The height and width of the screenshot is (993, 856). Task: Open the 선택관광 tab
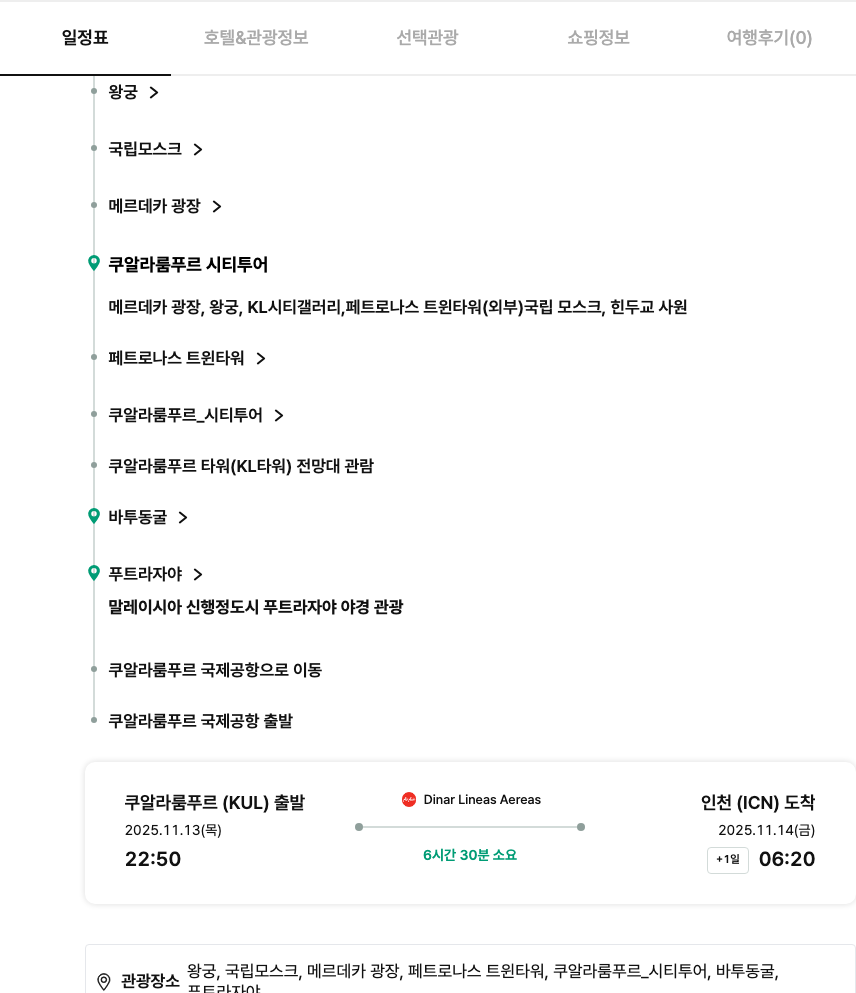427,38
